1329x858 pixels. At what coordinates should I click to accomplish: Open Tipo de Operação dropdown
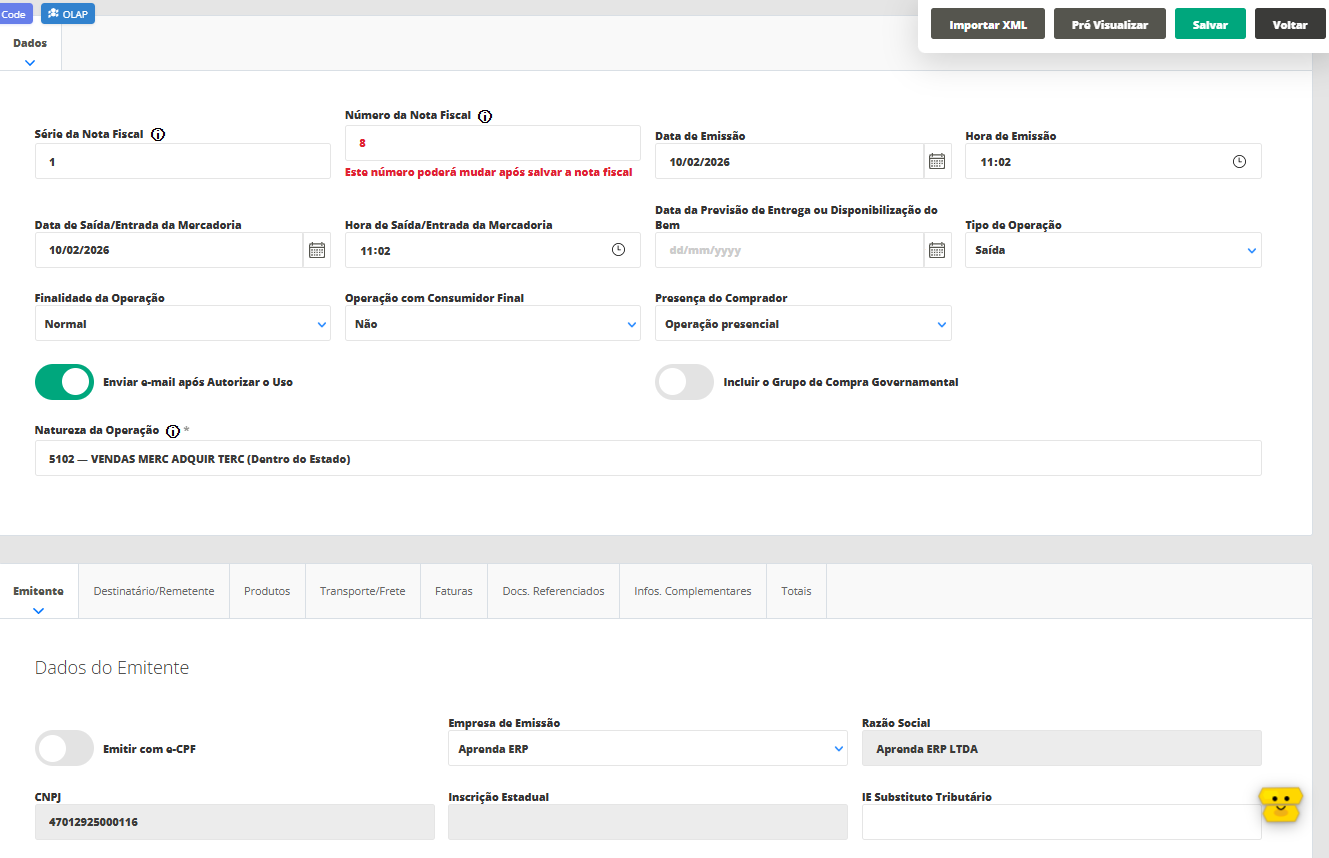pyautogui.click(x=1112, y=250)
